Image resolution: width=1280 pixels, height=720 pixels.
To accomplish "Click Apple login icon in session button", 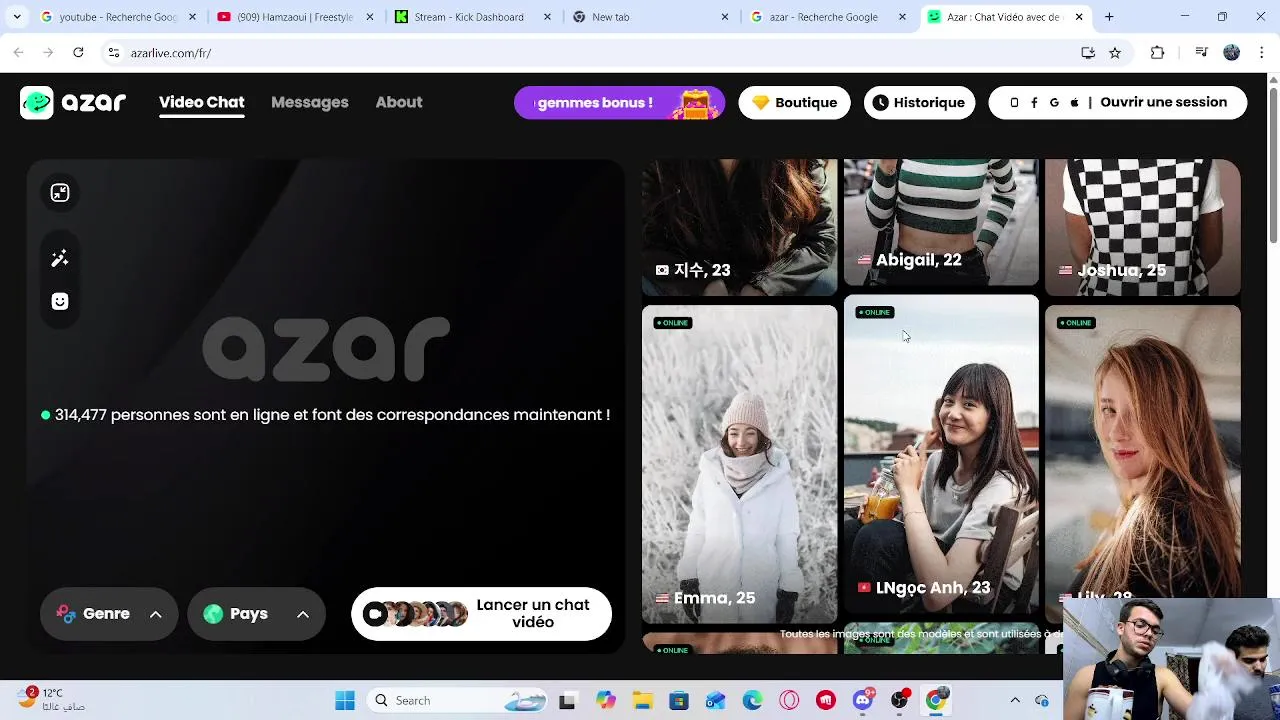I will pos(1075,102).
